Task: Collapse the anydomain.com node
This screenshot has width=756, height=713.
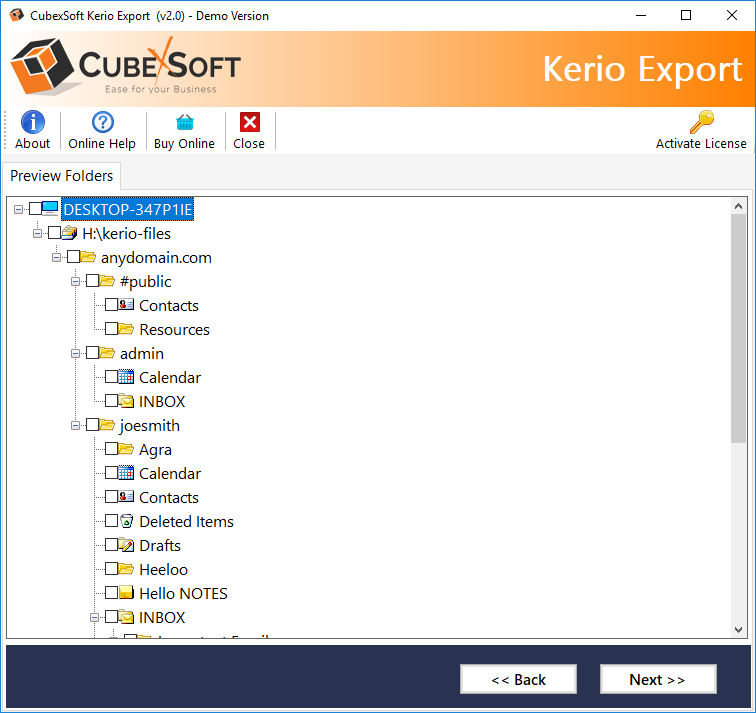Action: tap(56, 257)
